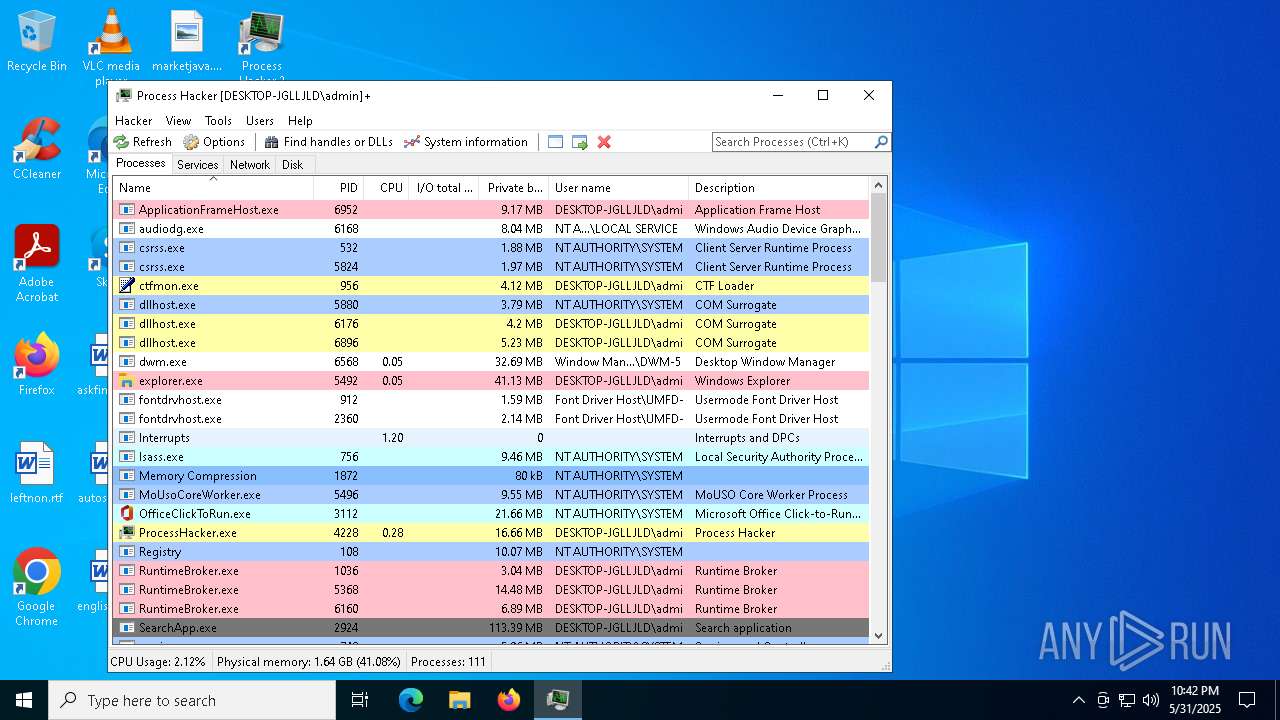Open the Tools menu

(x=218, y=121)
